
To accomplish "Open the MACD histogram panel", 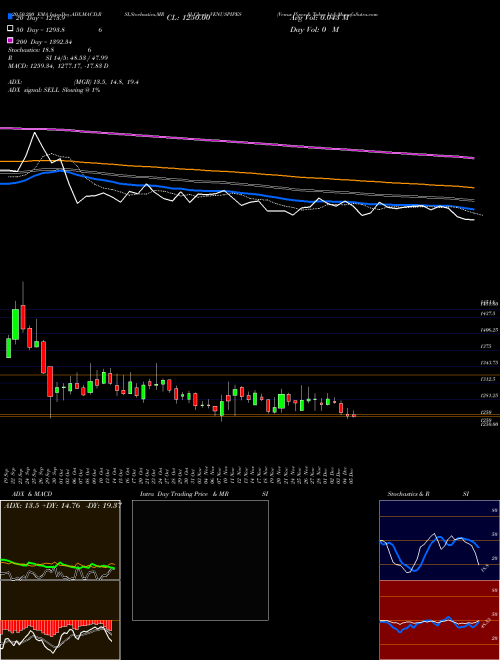I will coord(60,620).
